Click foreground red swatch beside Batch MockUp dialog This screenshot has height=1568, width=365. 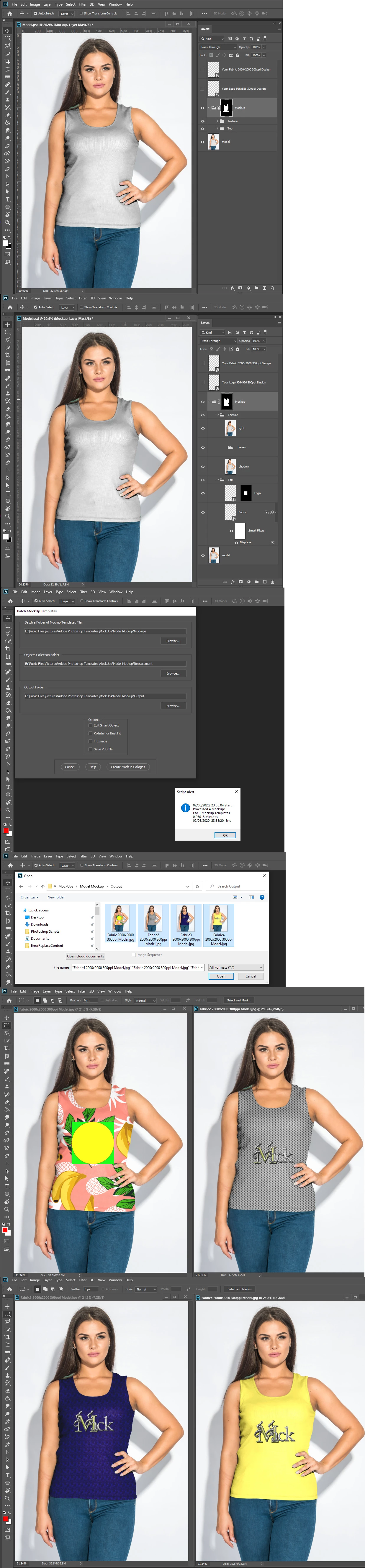click(x=6, y=830)
